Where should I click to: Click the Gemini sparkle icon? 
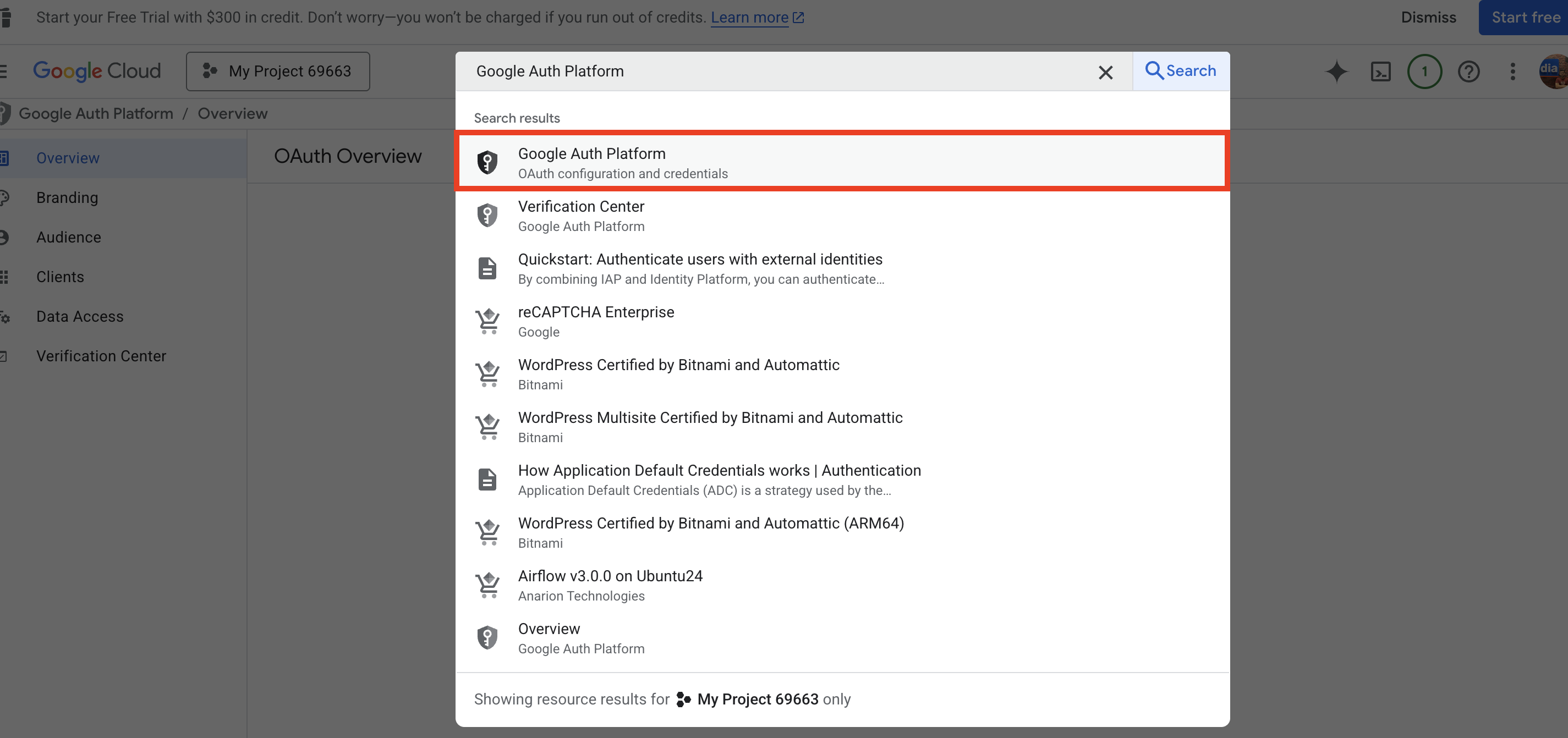pos(1336,72)
